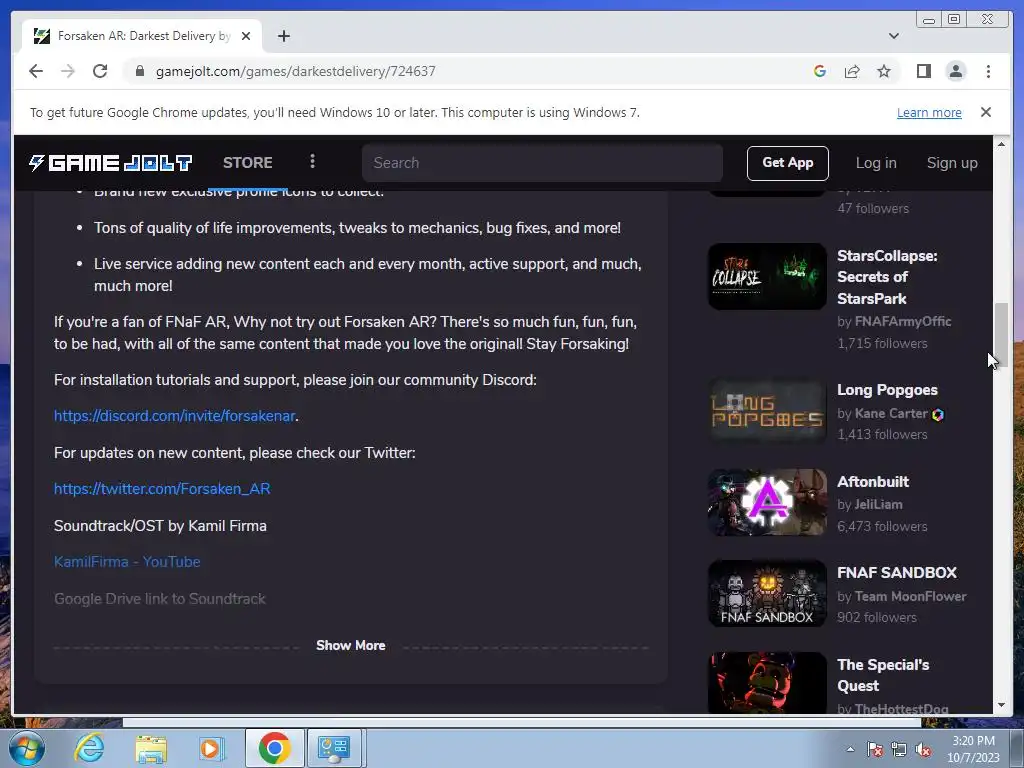
Task: Click the '1,715 followers' text
Action: [x=882, y=343]
